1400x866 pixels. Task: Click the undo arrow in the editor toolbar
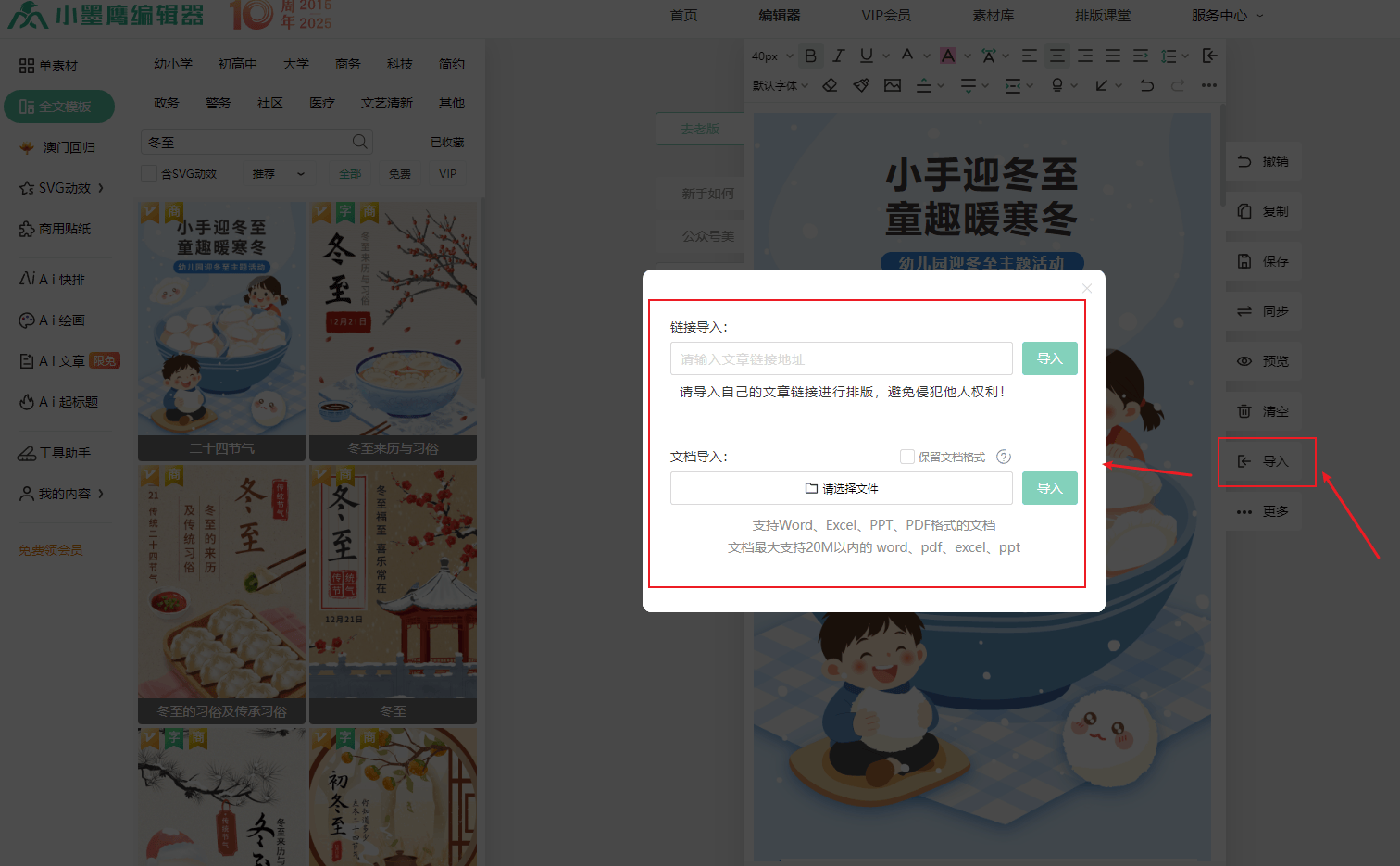(x=1147, y=85)
